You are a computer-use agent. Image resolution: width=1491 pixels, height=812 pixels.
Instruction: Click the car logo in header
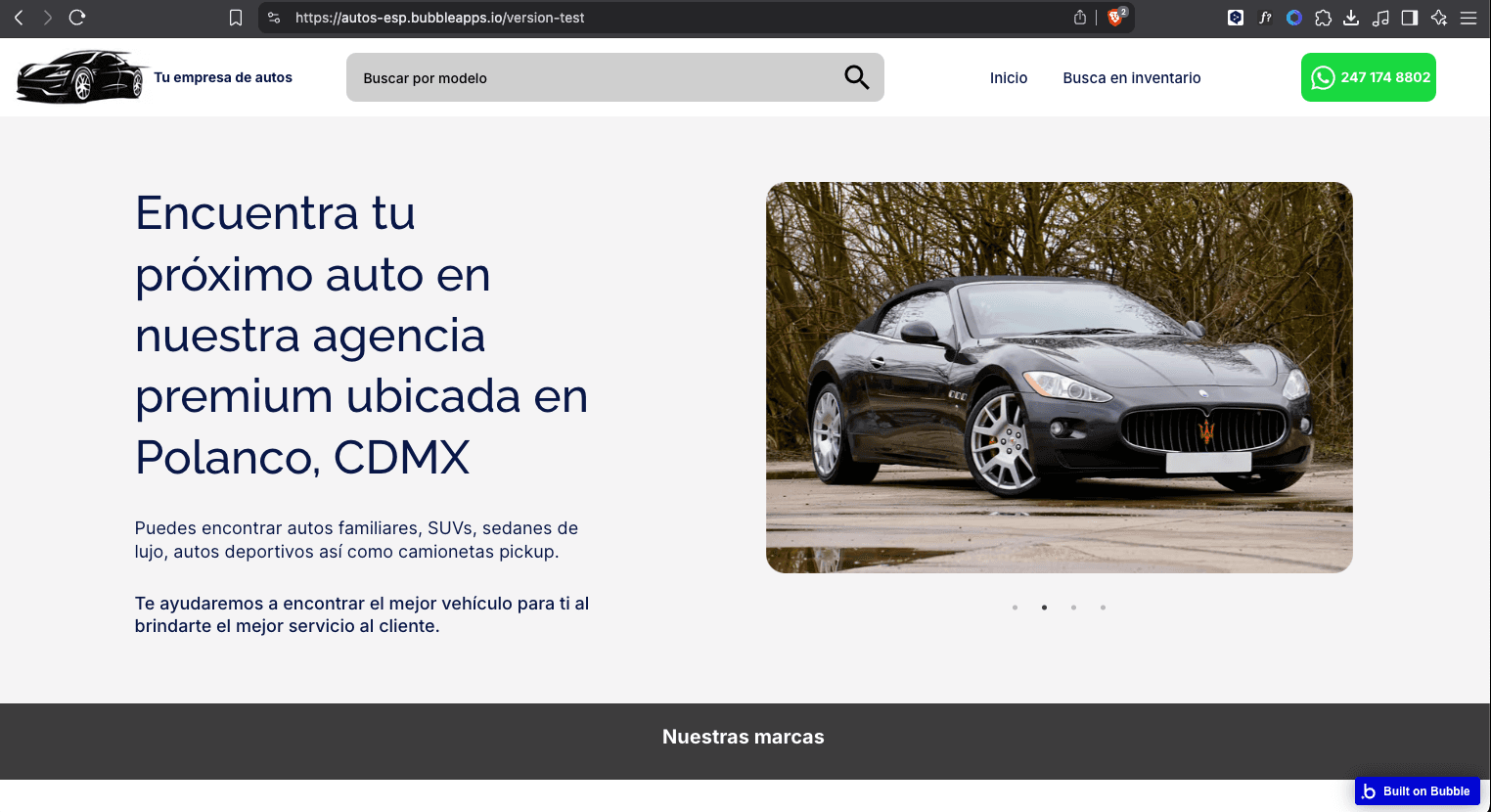click(82, 76)
